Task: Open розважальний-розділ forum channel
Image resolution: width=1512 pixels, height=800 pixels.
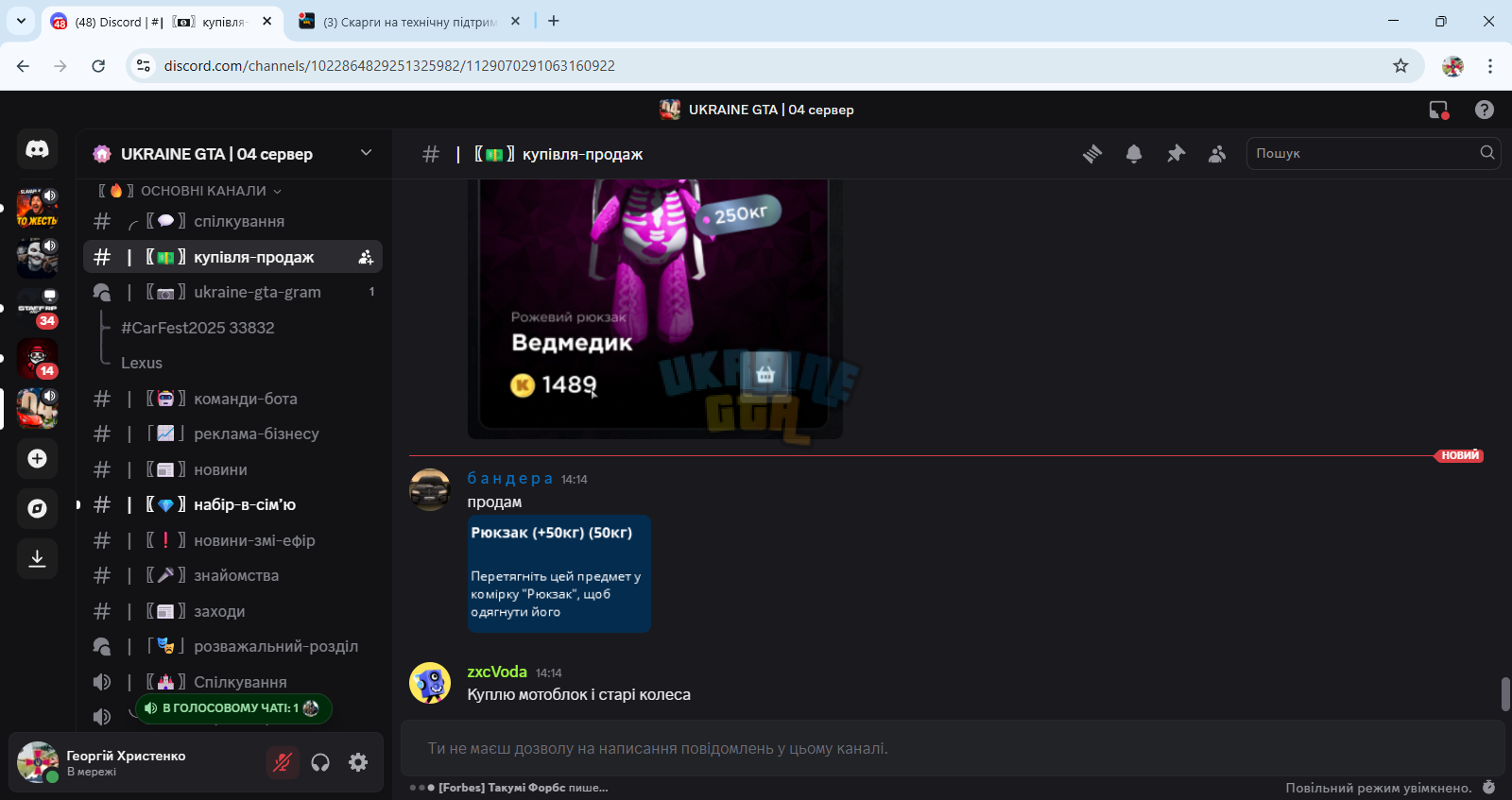Action: pyautogui.click(x=232, y=646)
